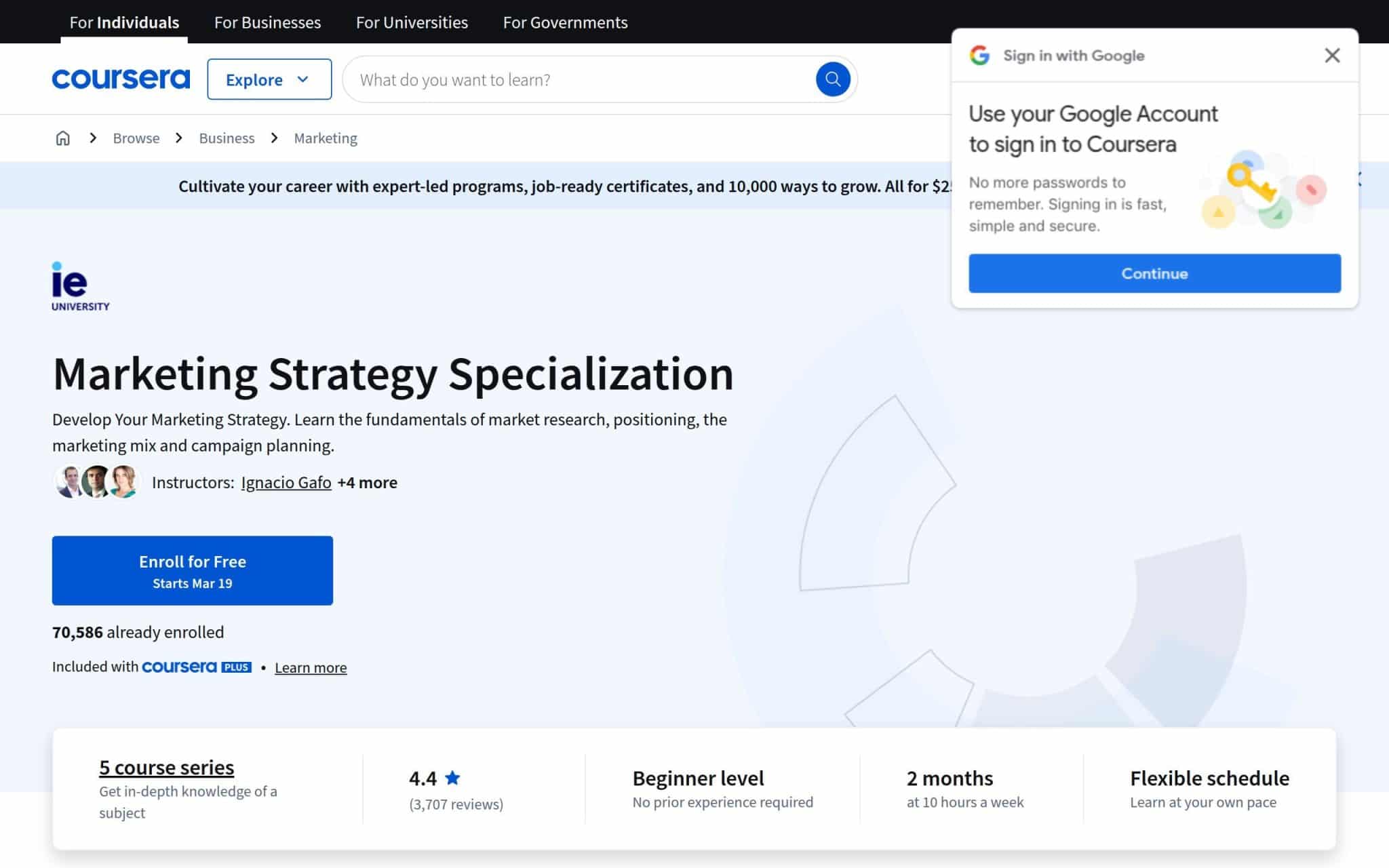
Task: Click the Marketing Strategy Specialization heading
Action: tap(393, 374)
